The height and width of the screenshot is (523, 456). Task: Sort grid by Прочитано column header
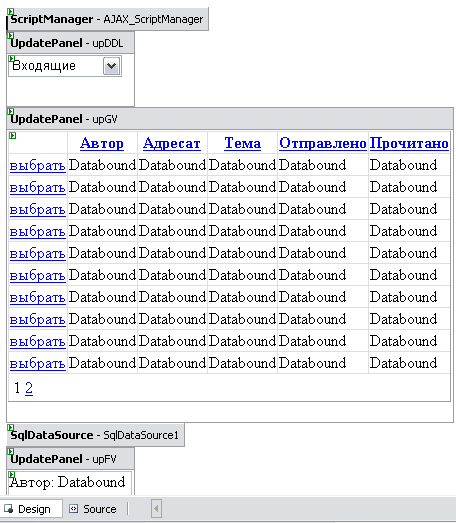coord(409,143)
